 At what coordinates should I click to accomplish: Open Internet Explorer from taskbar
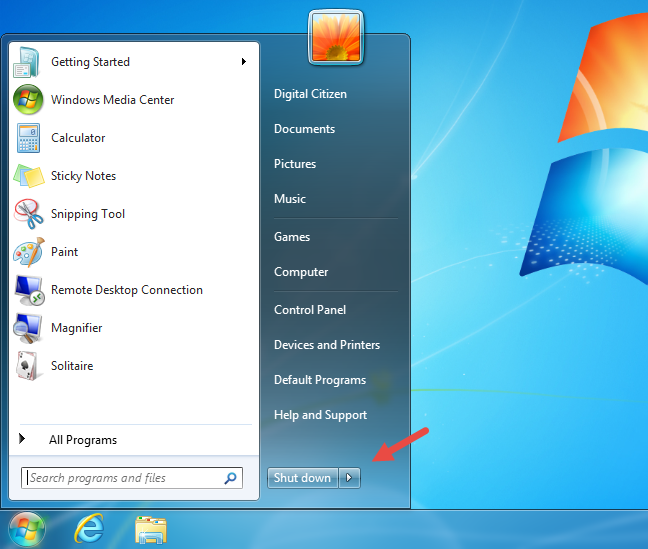[x=89, y=529]
